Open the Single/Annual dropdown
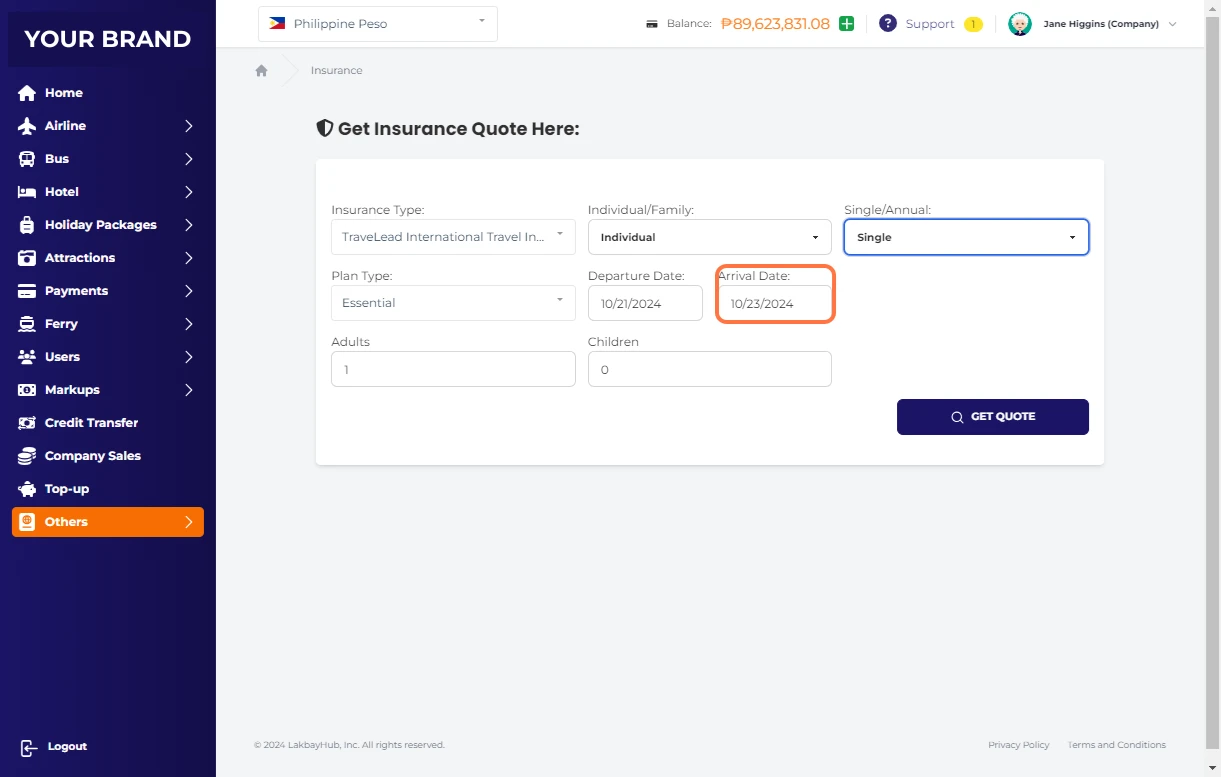 pos(966,237)
